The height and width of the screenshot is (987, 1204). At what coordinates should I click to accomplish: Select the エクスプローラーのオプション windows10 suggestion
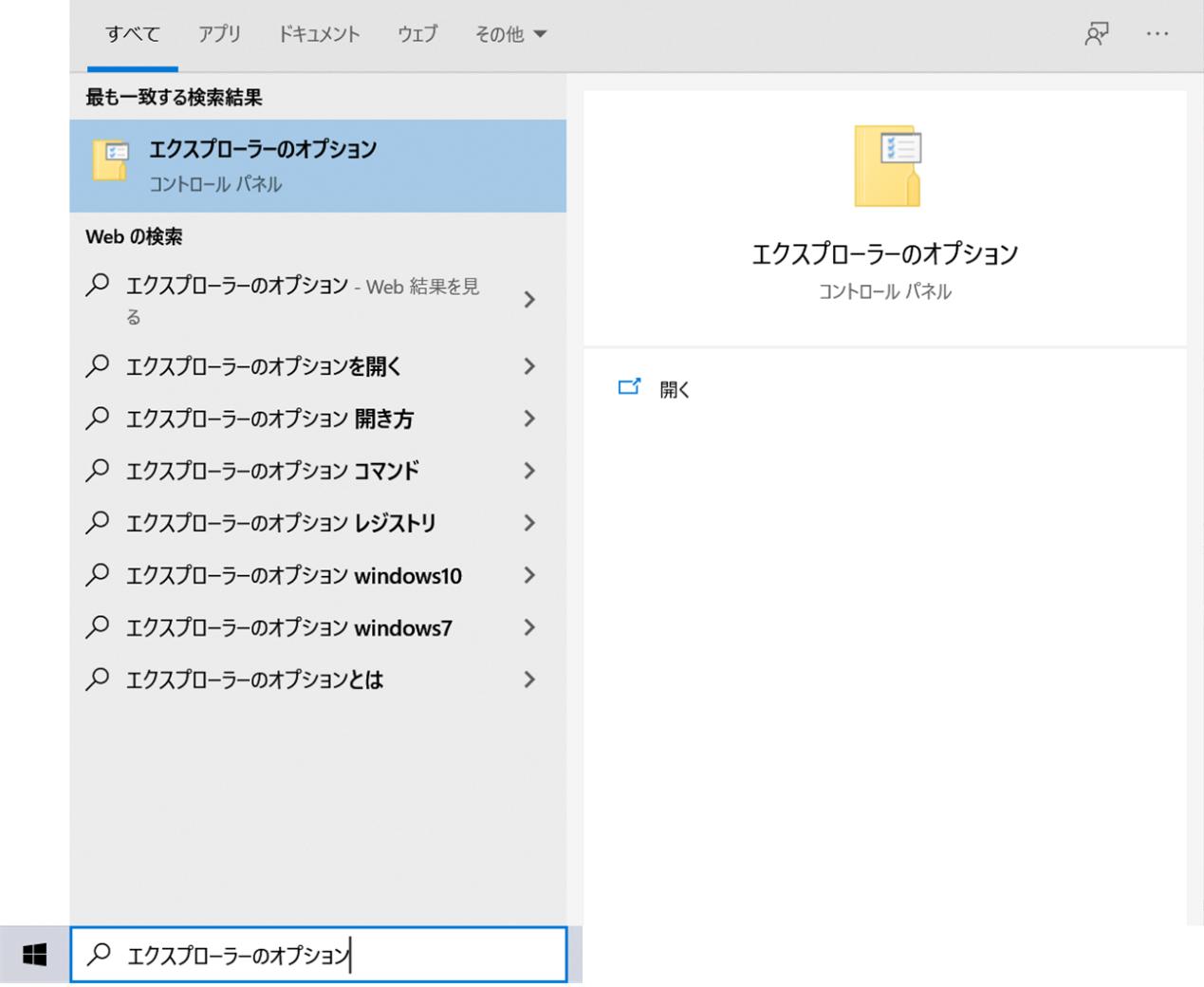(x=318, y=575)
